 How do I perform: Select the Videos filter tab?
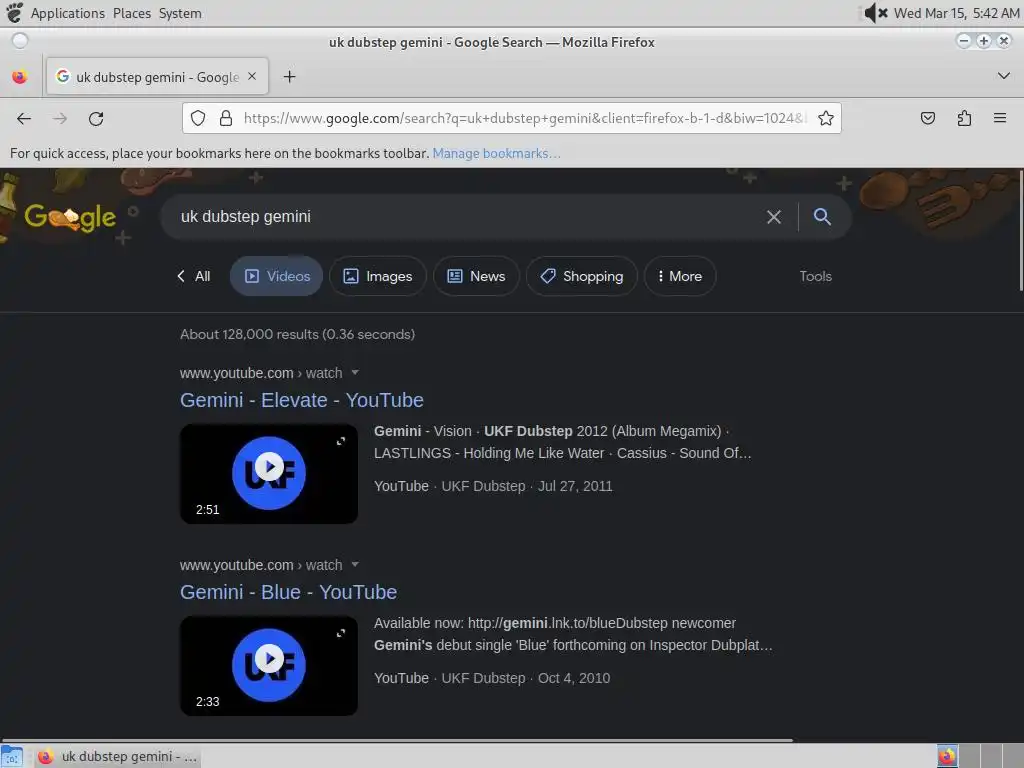pyautogui.click(x=276, y=276)
